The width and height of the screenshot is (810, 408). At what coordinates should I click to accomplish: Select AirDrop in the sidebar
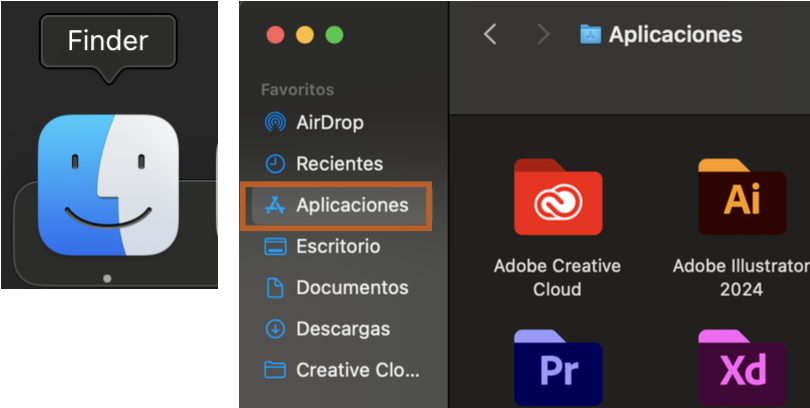coord(329,123)
